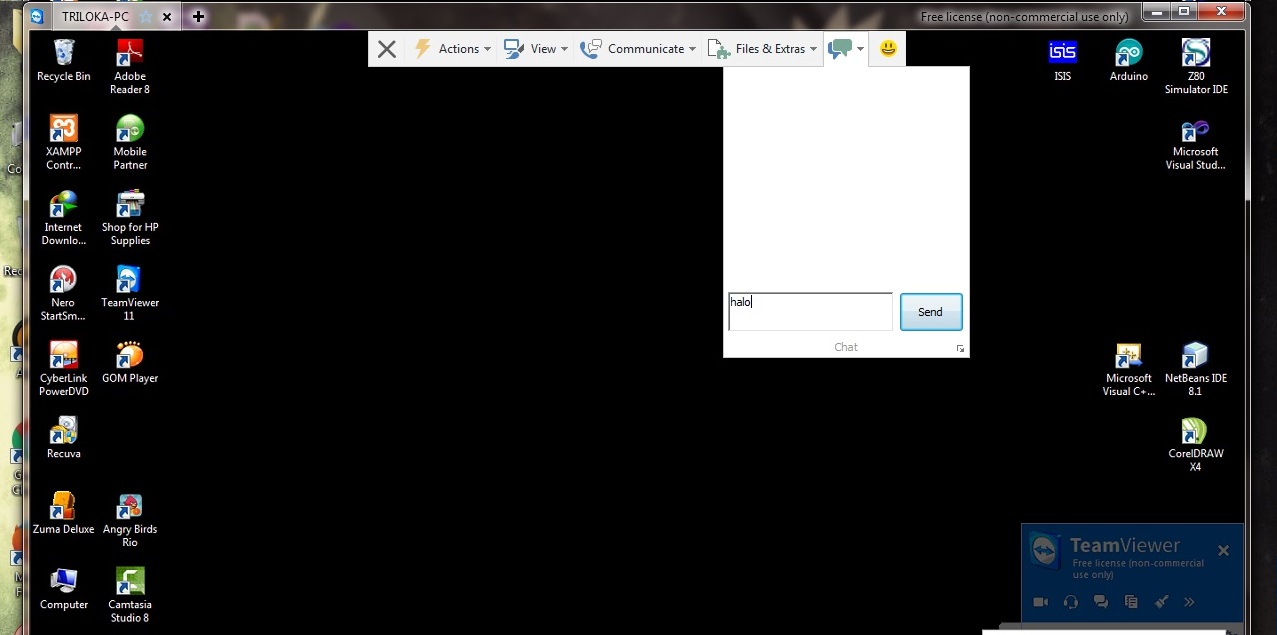The height and width of the screenshot is (635, 1277).
Task: Click the file transfer clipboard icon in TeamViewer panel
Action: point(1130,601)
